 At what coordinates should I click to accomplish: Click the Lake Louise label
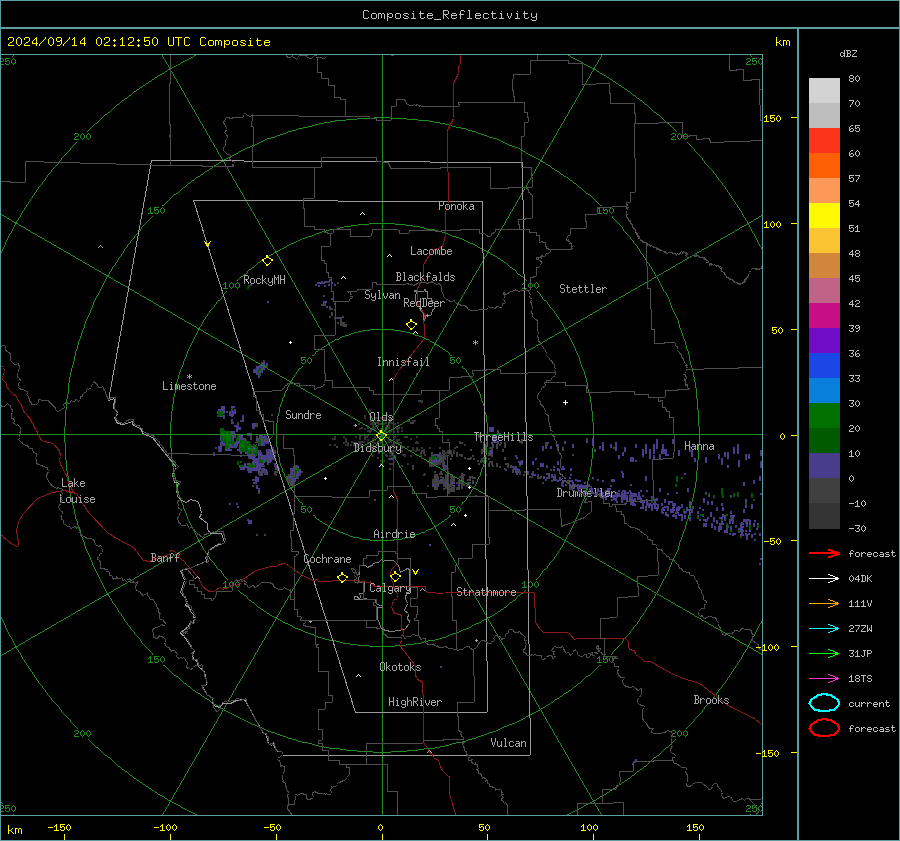[77, 491]
